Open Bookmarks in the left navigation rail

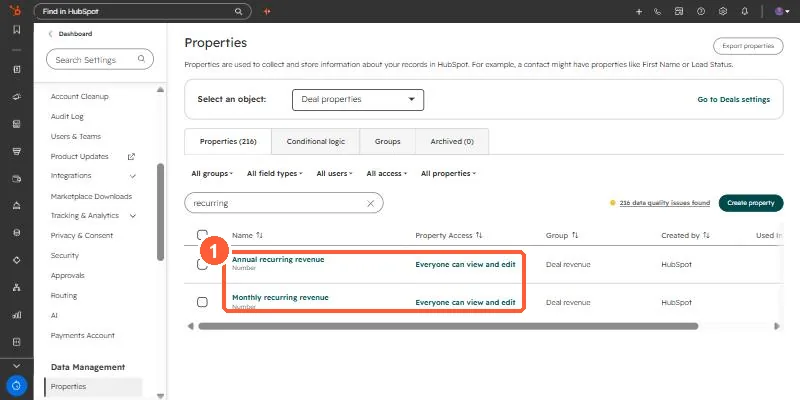[x=17, y=30]
